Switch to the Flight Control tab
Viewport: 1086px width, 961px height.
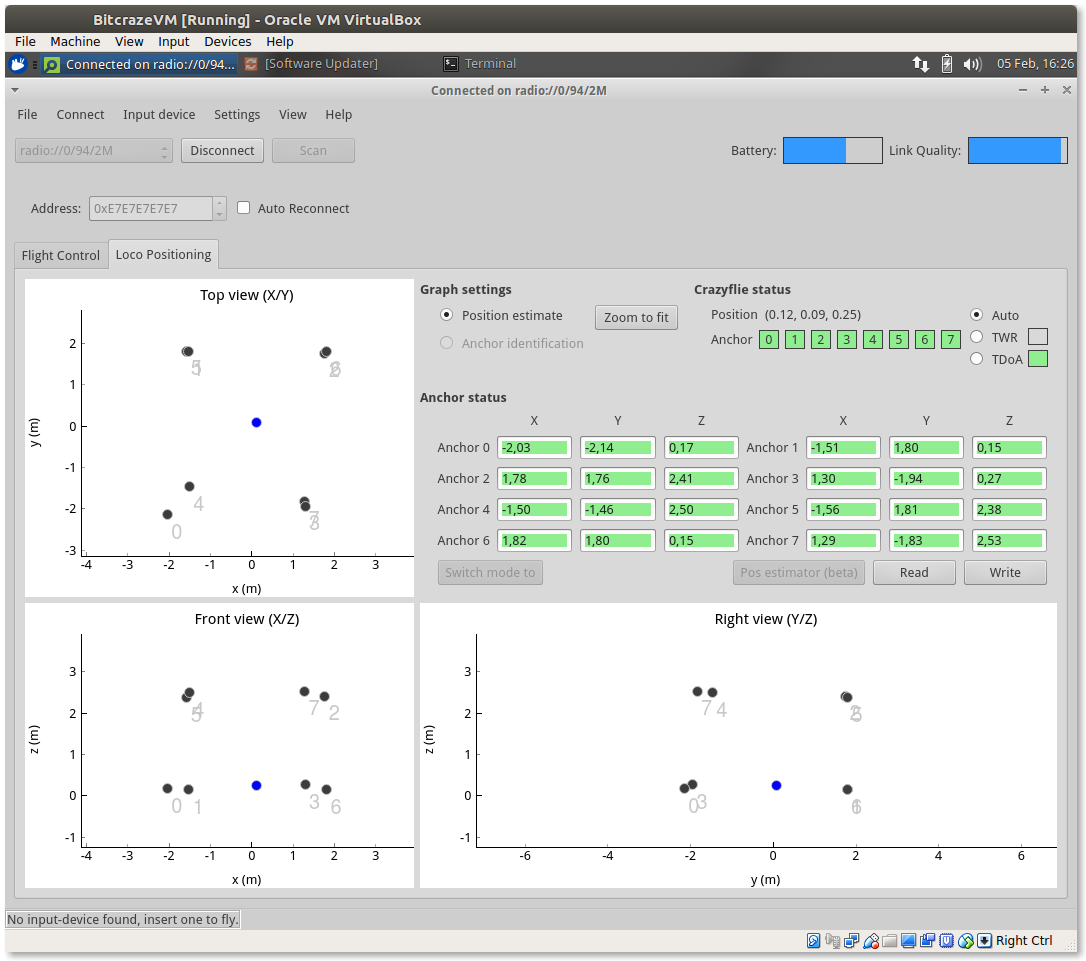point(60,255)
